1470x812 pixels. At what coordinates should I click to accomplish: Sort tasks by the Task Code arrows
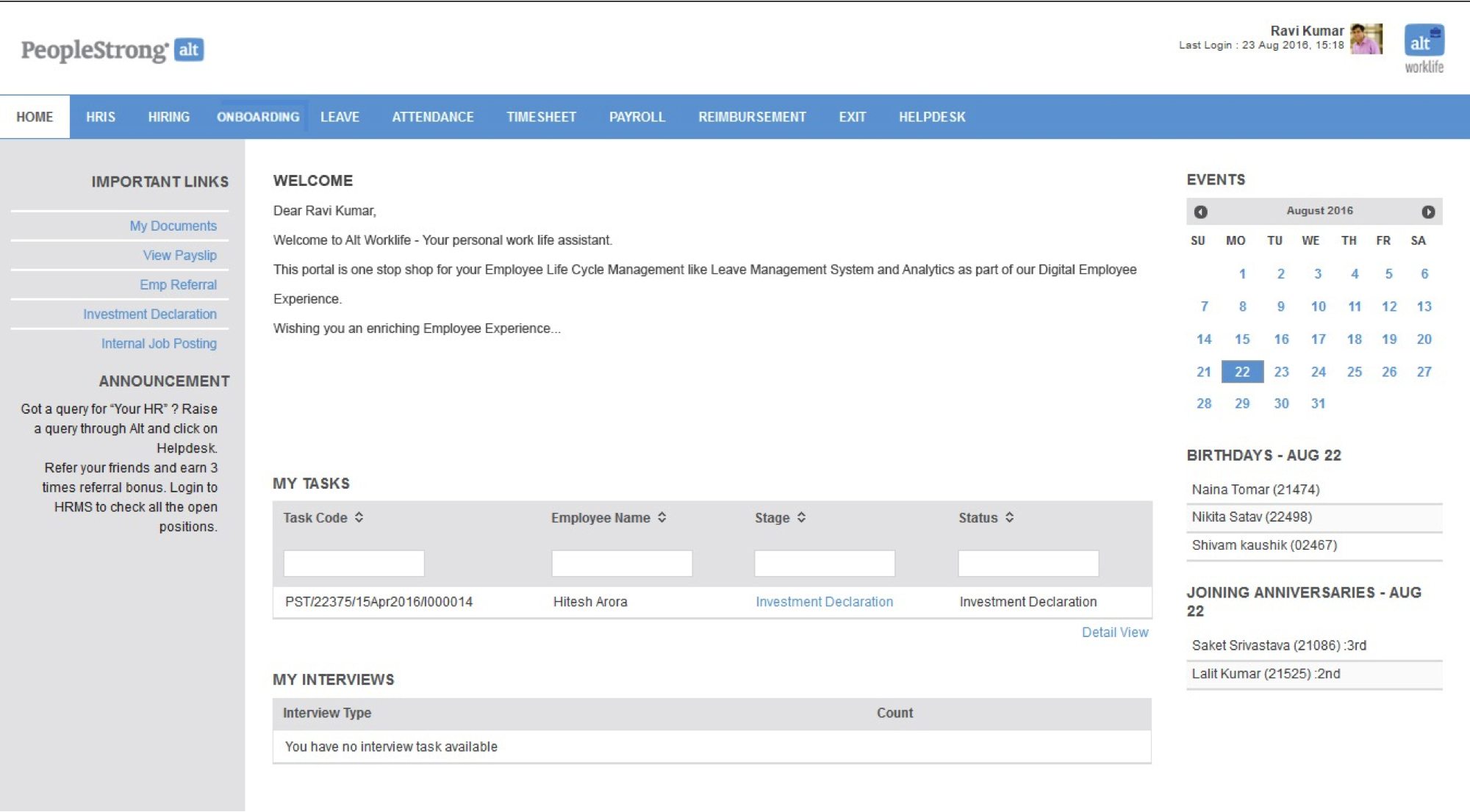[x=359, y=517]
